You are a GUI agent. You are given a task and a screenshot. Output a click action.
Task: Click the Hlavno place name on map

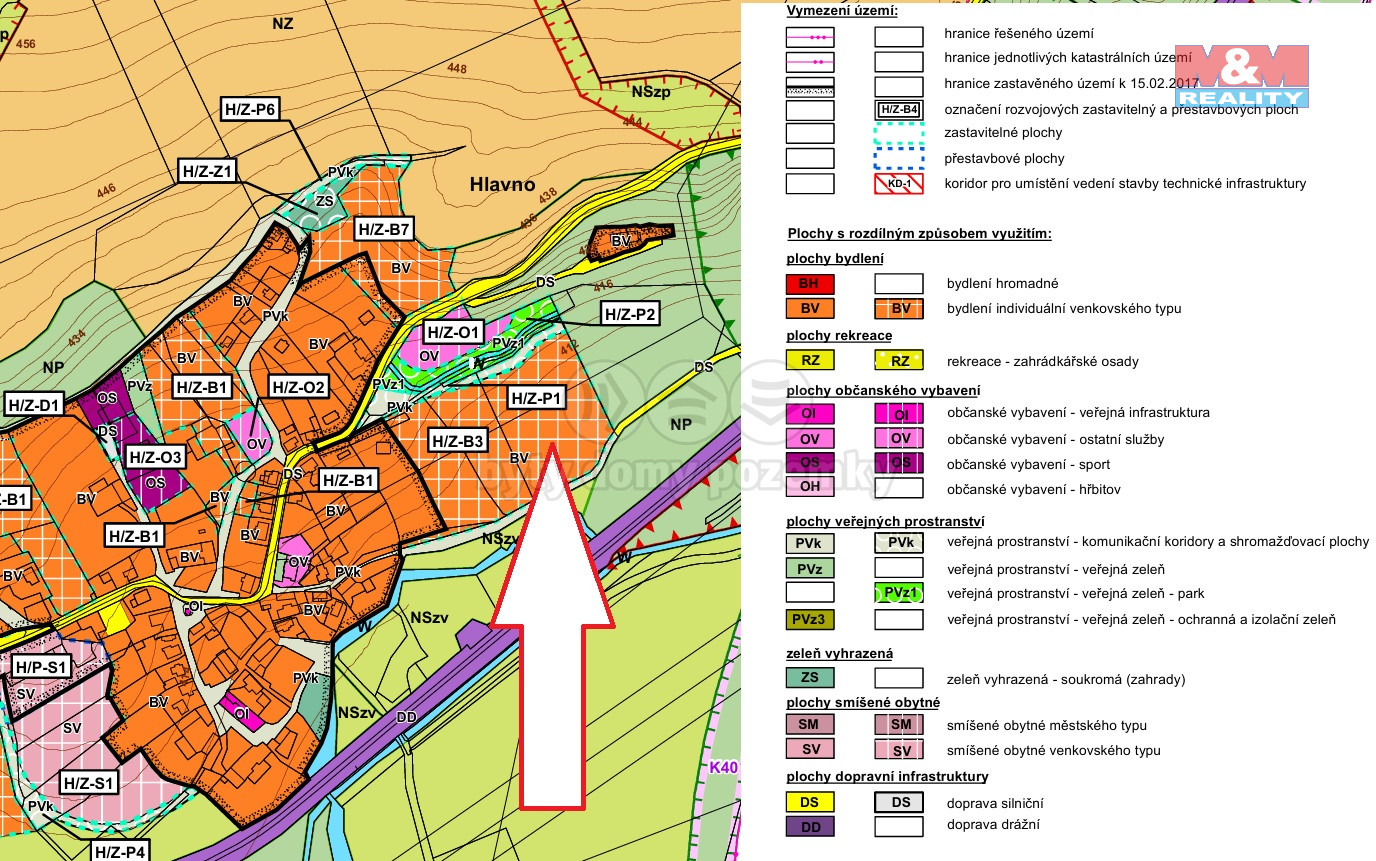click(502, 186)
